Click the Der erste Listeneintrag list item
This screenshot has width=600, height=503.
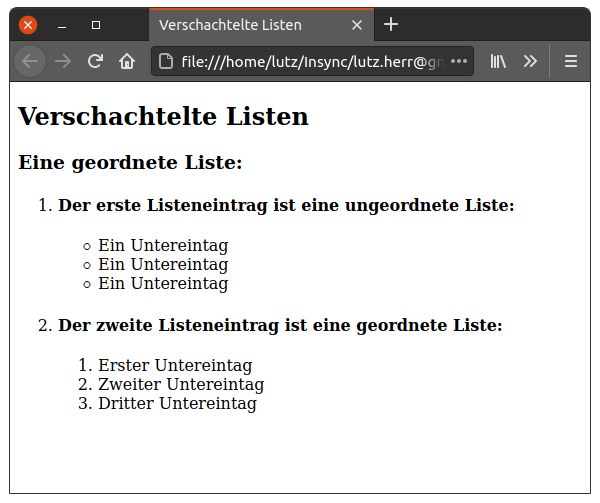coord(286,205)
